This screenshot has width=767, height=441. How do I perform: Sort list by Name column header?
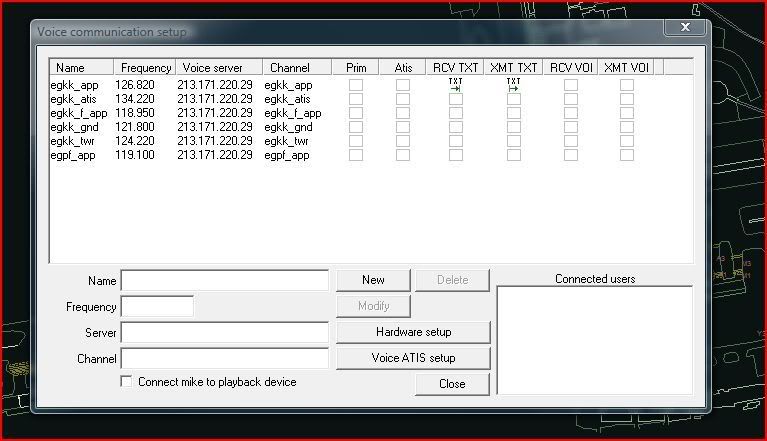point(82,68)
